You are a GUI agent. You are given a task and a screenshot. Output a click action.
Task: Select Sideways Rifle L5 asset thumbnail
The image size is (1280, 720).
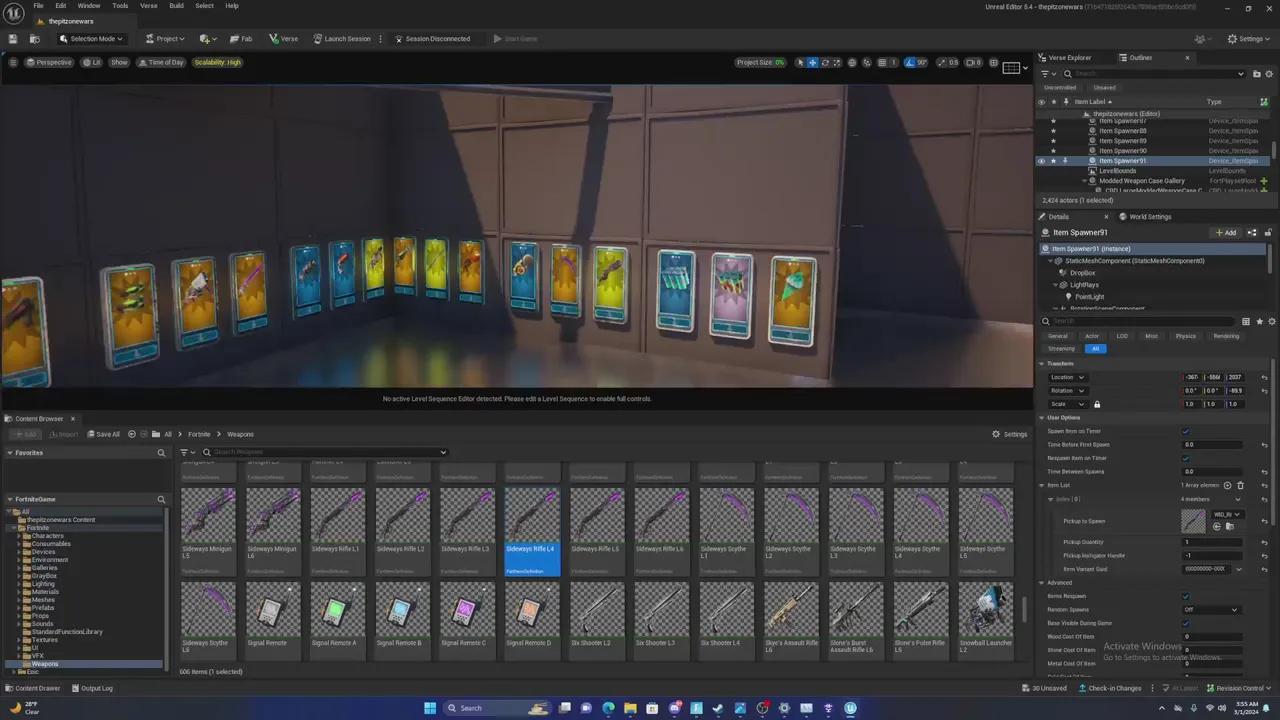click(596, 531)
